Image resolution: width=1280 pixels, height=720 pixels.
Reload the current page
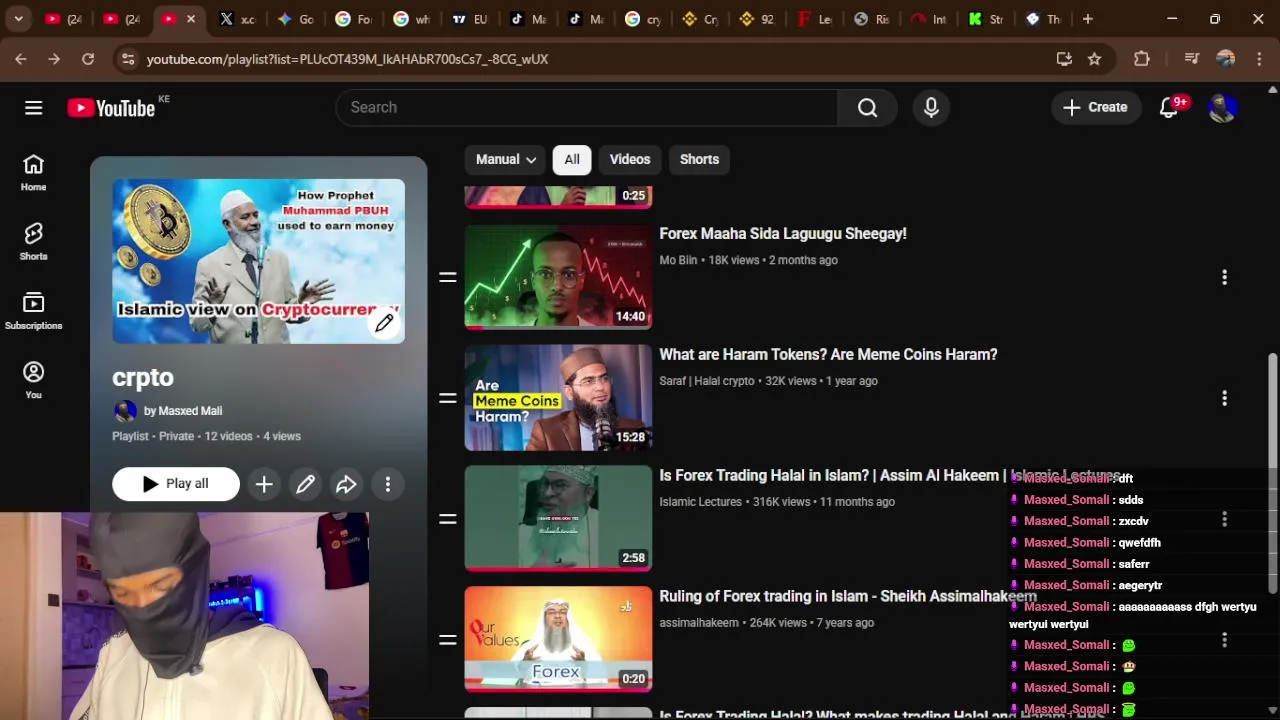[x=88, y=59]
